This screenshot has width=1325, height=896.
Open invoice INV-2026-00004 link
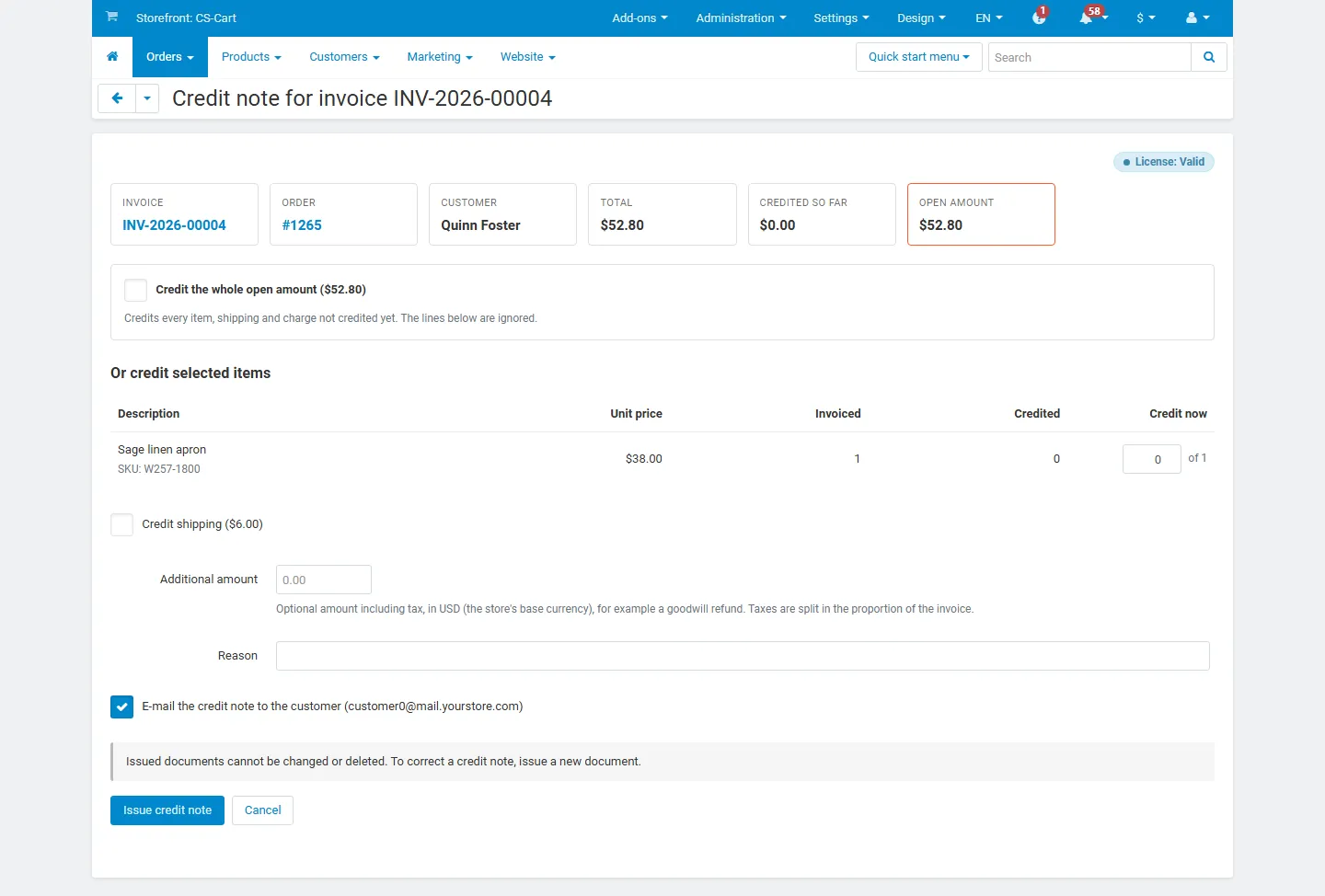pos(174,225)
